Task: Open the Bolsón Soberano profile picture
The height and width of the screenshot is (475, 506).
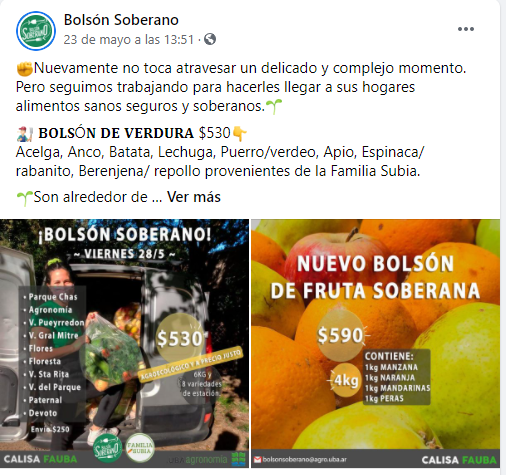Action: point(36,31)
